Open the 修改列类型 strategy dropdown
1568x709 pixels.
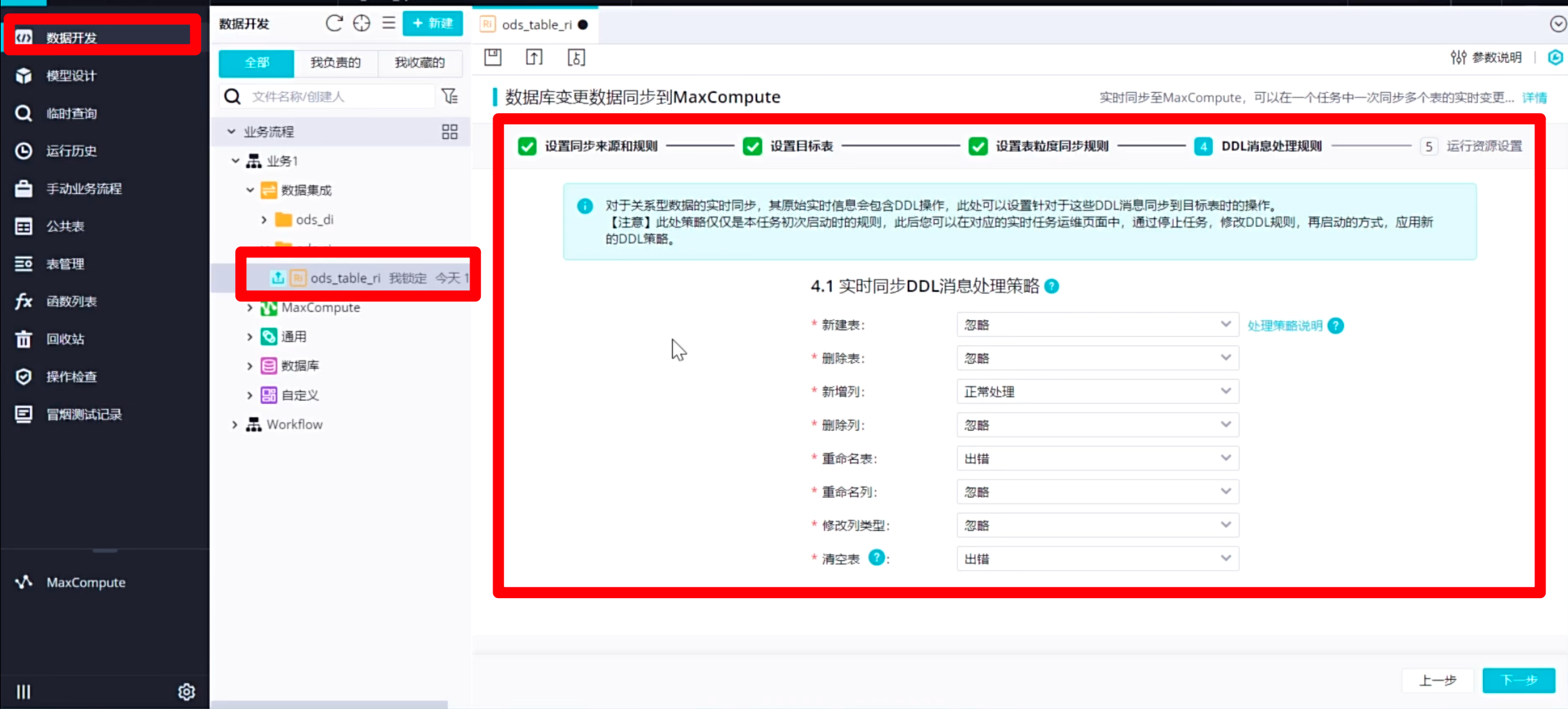[x=1097, y=525]
